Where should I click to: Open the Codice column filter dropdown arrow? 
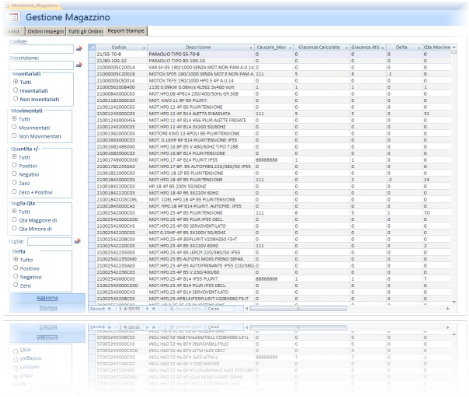coord(144,48)
